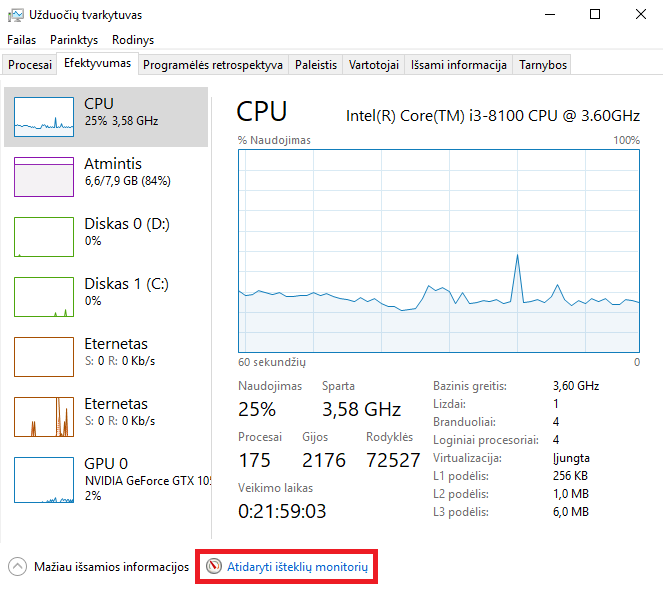The height and width of the screenshot is (590, 663).
Task: Click the NVIDIA GeForce GTX label
Action: click(148, 481)
